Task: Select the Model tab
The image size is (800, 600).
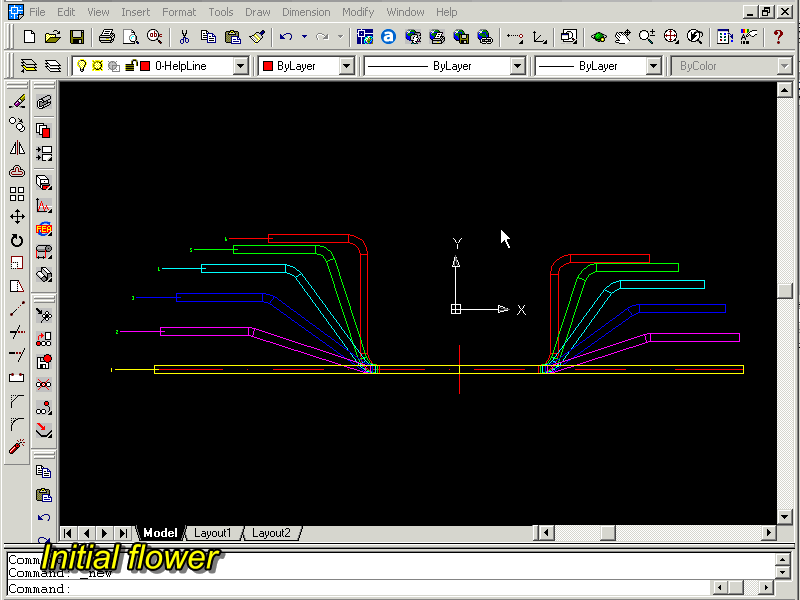Action: tap(160, 533)
